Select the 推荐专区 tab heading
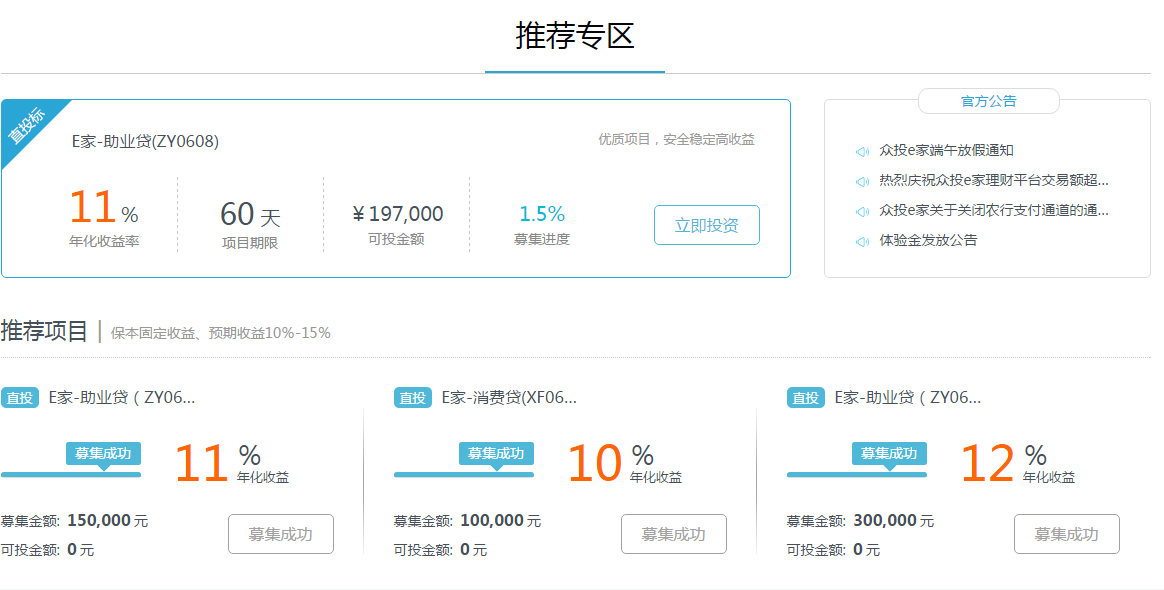This screenshot has height=590, width=1164. click(x=575, y=36)
